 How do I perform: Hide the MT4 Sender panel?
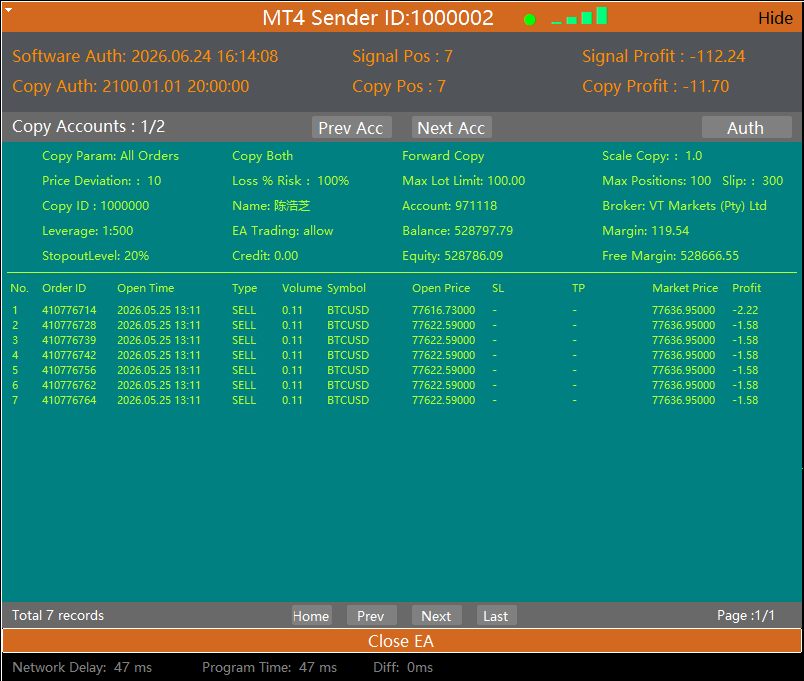pyautogui.click(x=775, y=18)
